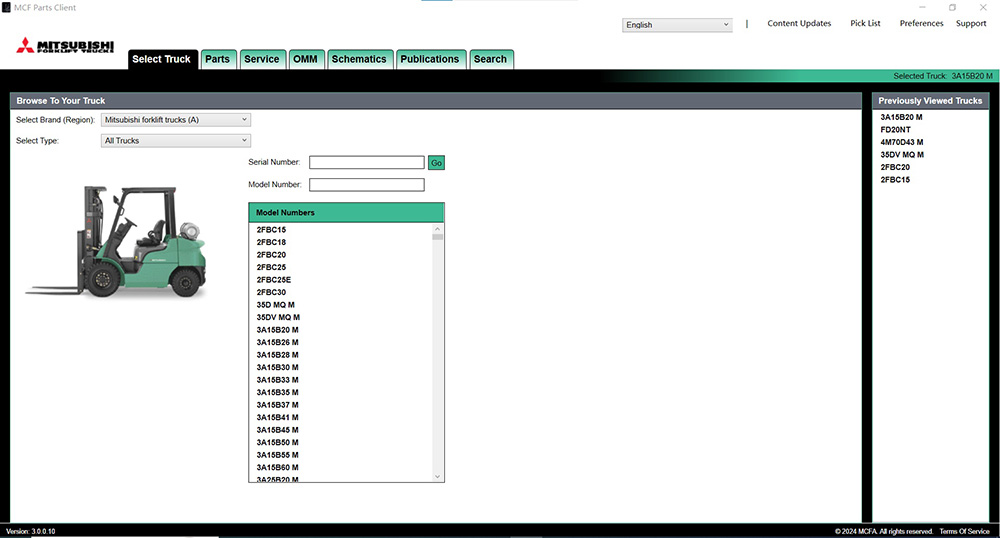Select 35DV MQ M in Model Numbers list

coord(278,317)
